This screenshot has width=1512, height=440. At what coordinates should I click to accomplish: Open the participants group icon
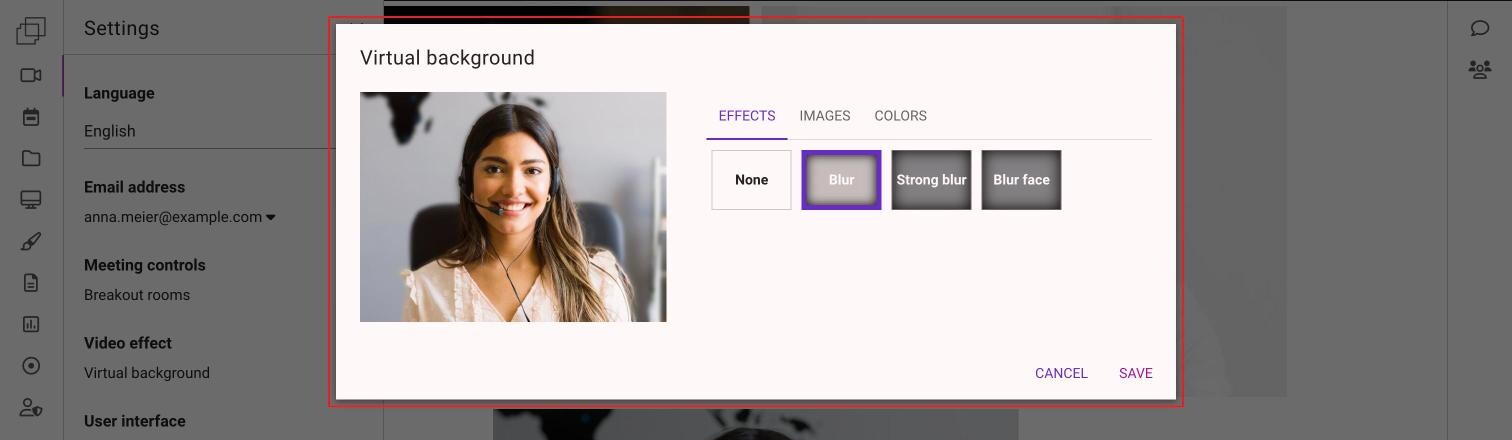pyautogui.click(x=1480, y=69)
